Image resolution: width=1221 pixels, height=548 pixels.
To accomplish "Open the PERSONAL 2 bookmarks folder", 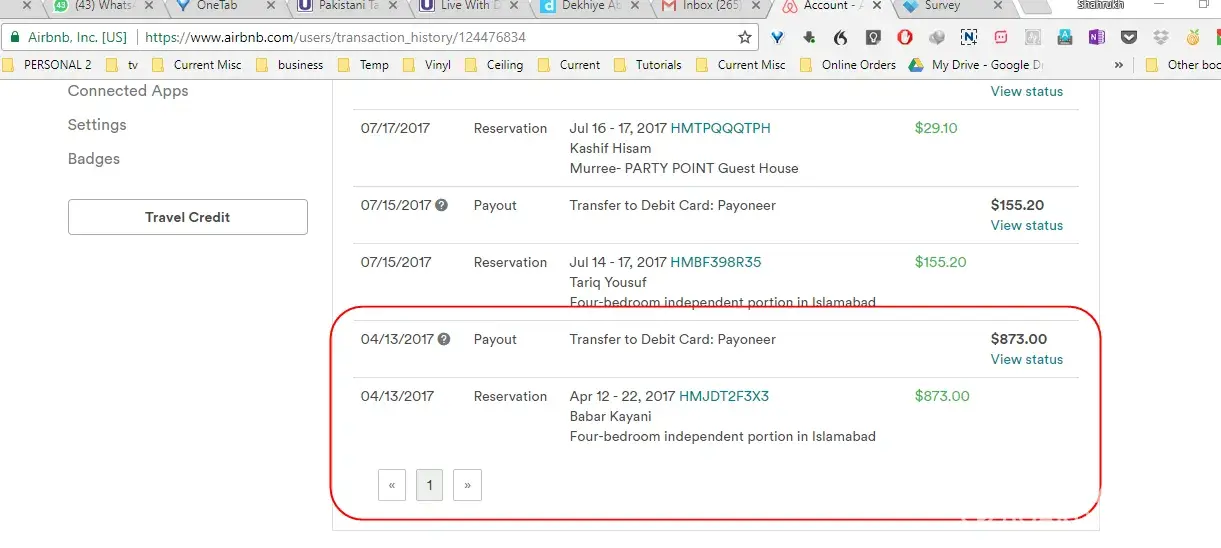I will pos(48,65).
